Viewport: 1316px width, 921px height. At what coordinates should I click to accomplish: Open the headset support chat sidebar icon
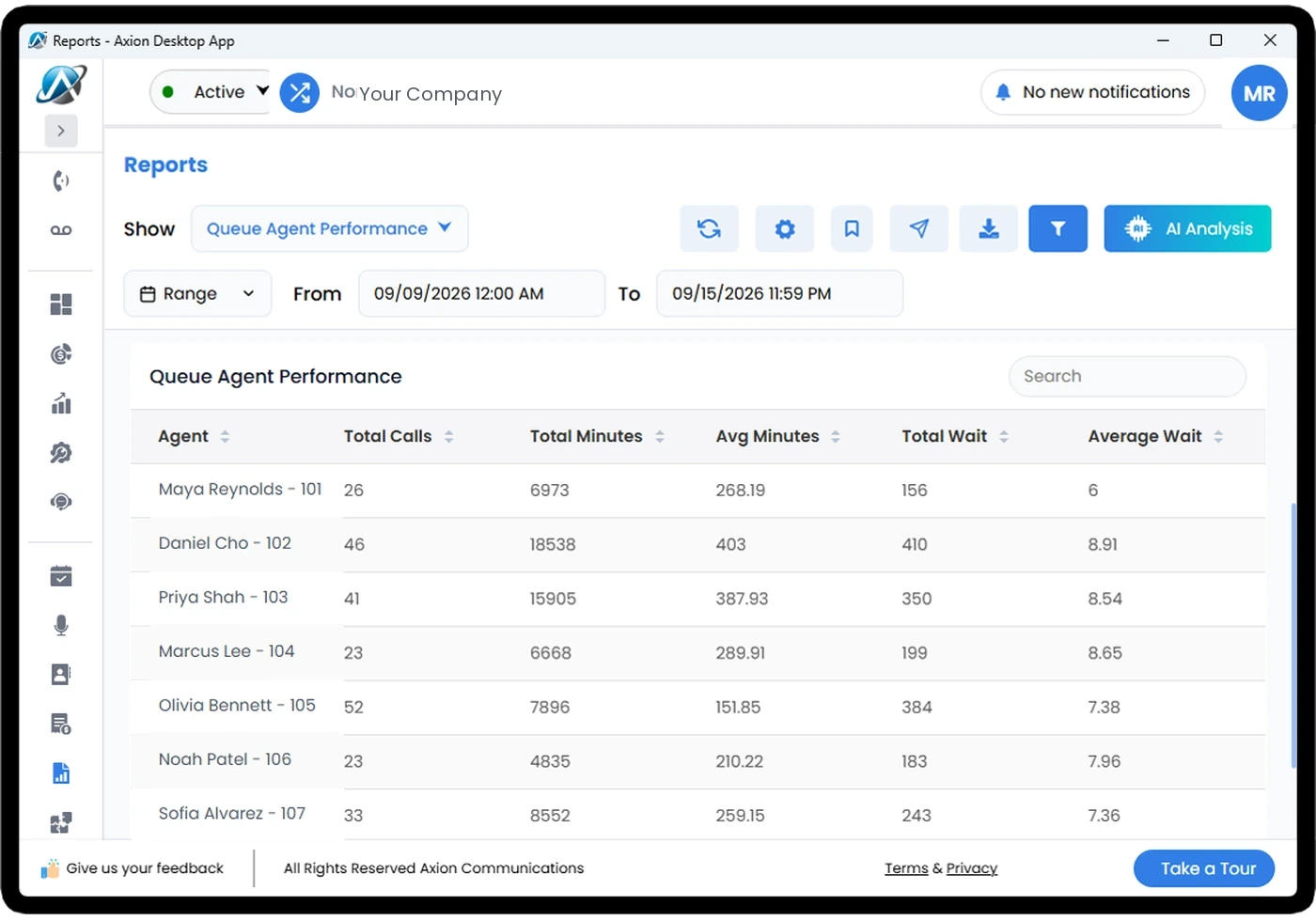pos(61,502)
